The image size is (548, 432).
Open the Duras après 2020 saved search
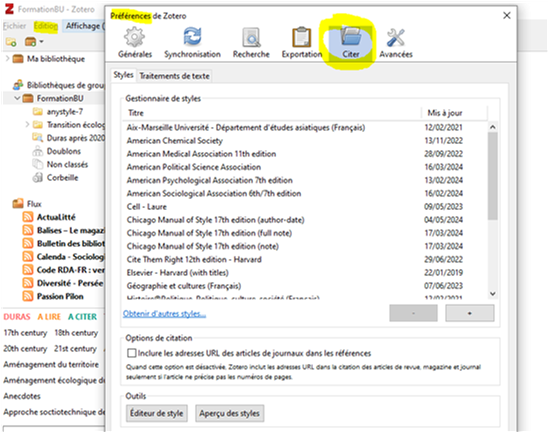68,138
